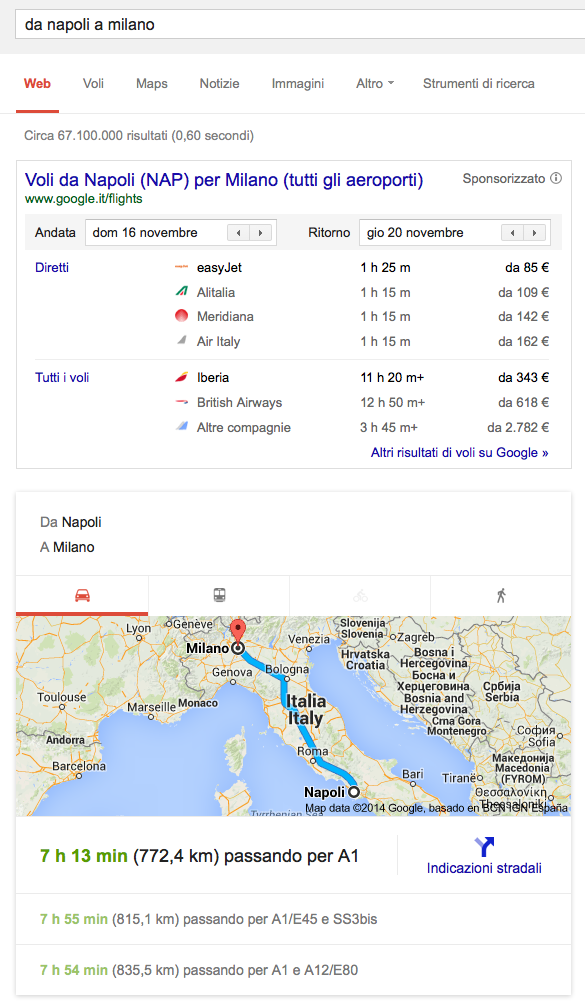Click the Napoli origin marker on map
This screenshot has height=1006, width=585.
click(353, 792)
